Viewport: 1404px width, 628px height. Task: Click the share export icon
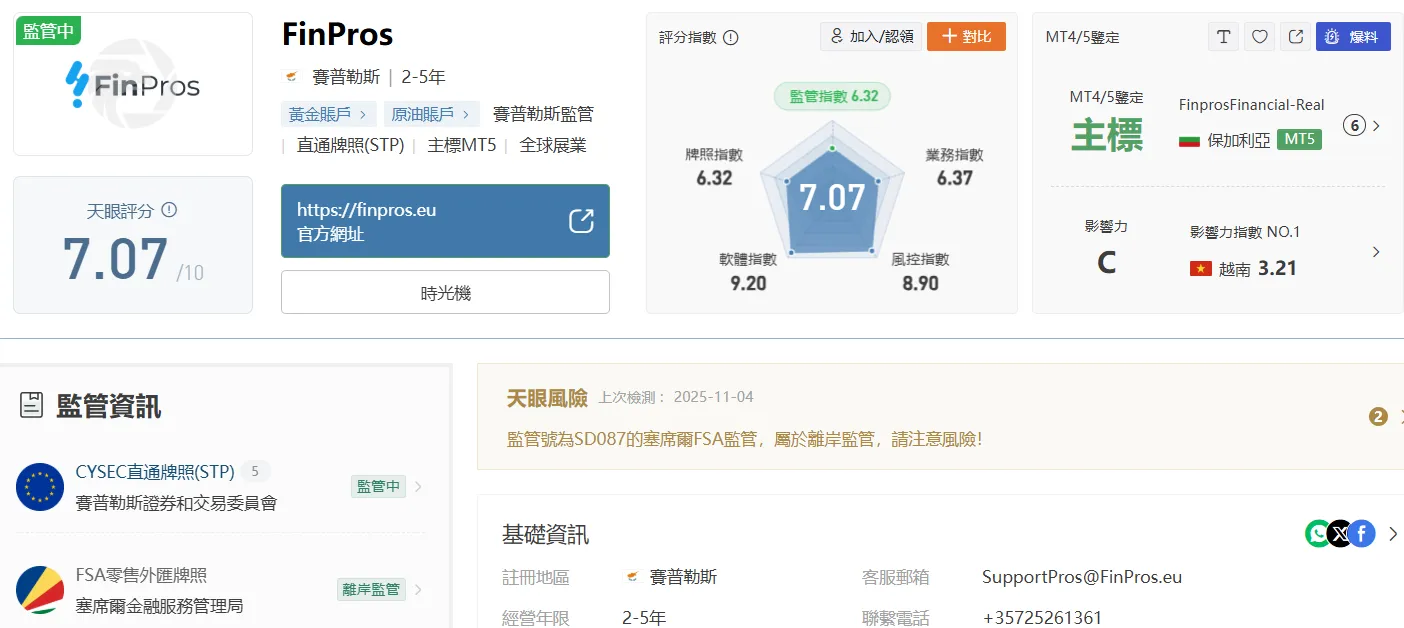coord(1296,37)
